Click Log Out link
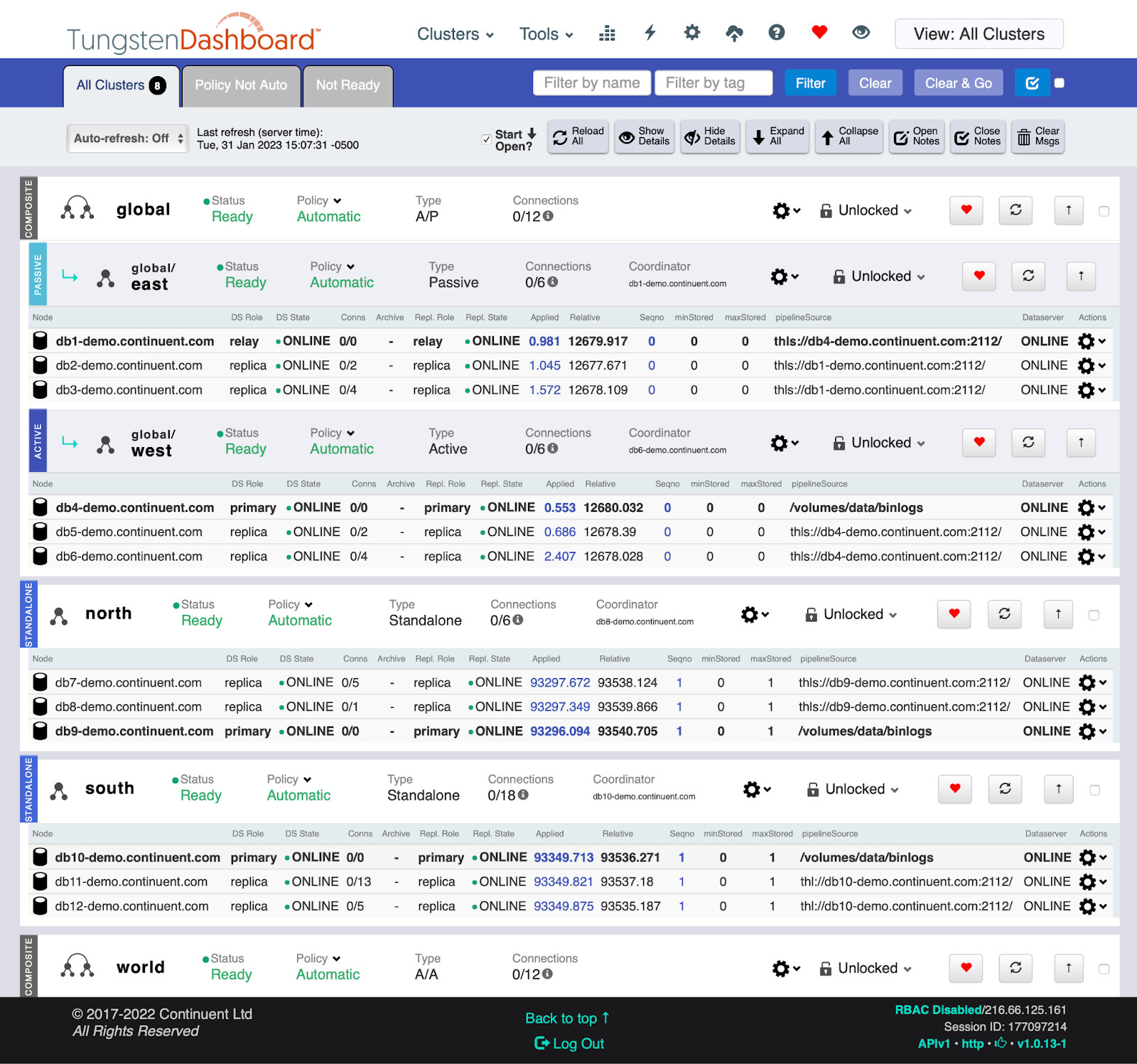The image size is (1137, 1064). click(x=569, y=1043)
